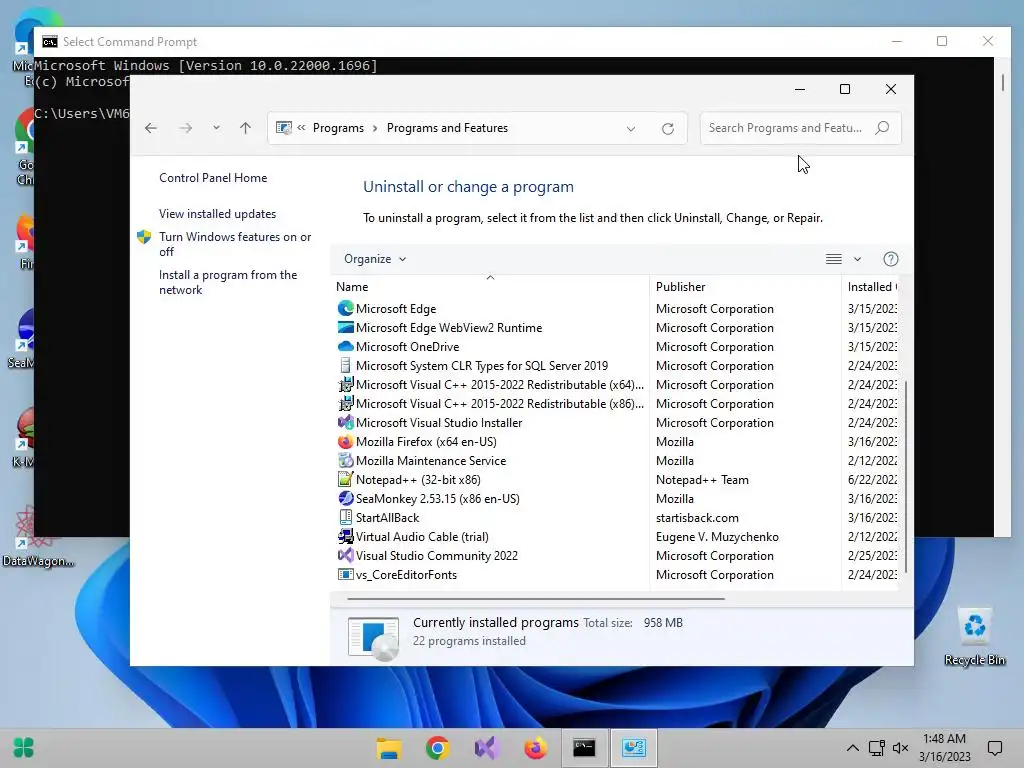
Task: Click the search magnifier icon
Action: [x=882, y=127]
